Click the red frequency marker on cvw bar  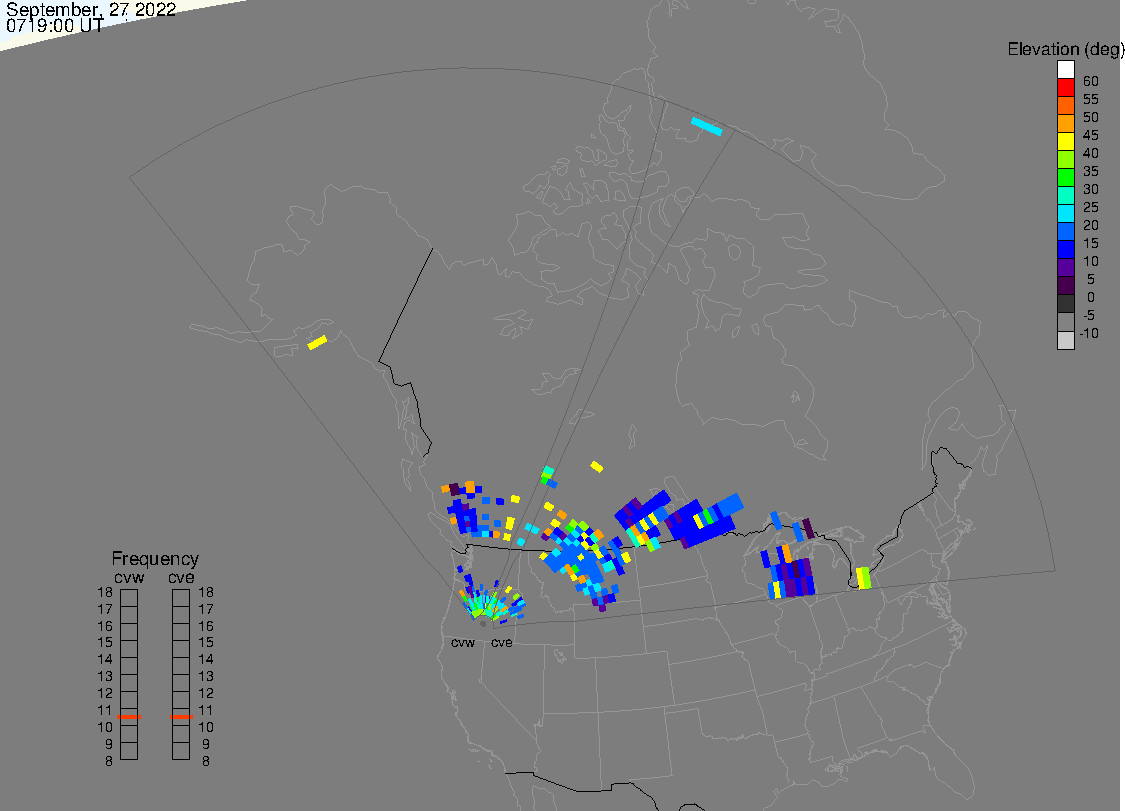(x=129, y=716)
